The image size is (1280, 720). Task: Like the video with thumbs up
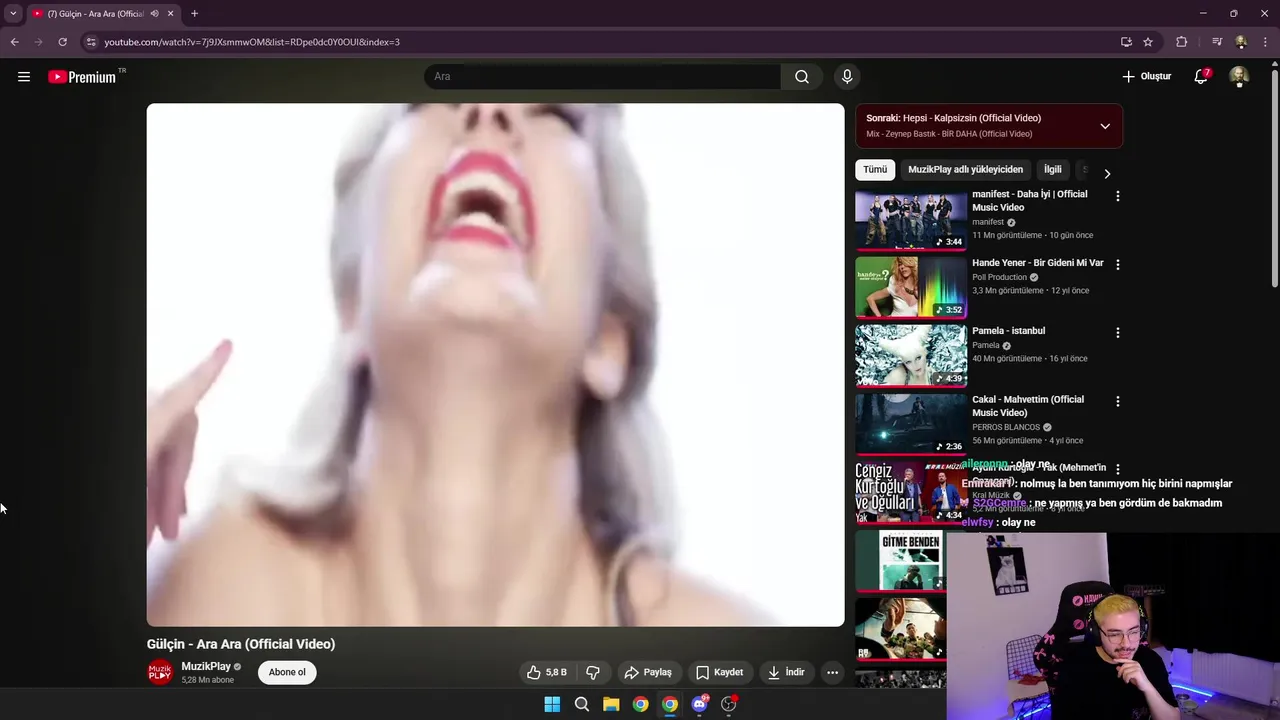(547, 672)
